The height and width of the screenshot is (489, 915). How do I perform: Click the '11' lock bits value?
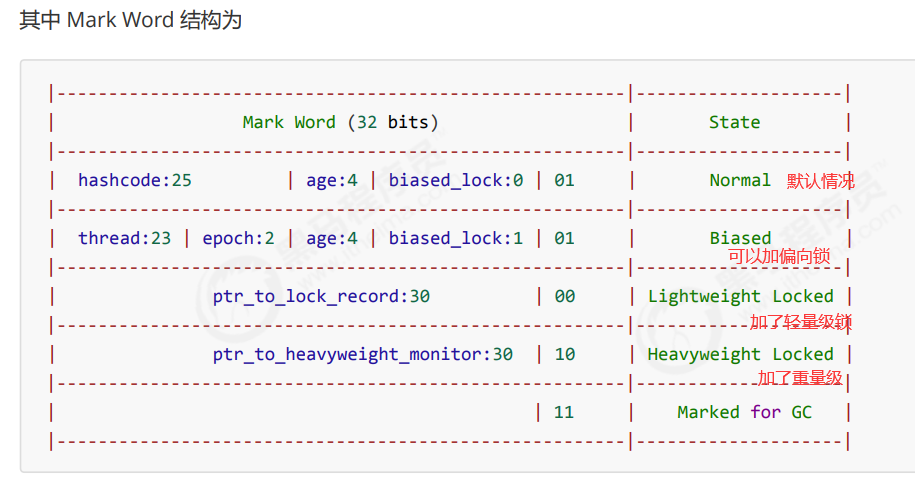pos(564,413)
